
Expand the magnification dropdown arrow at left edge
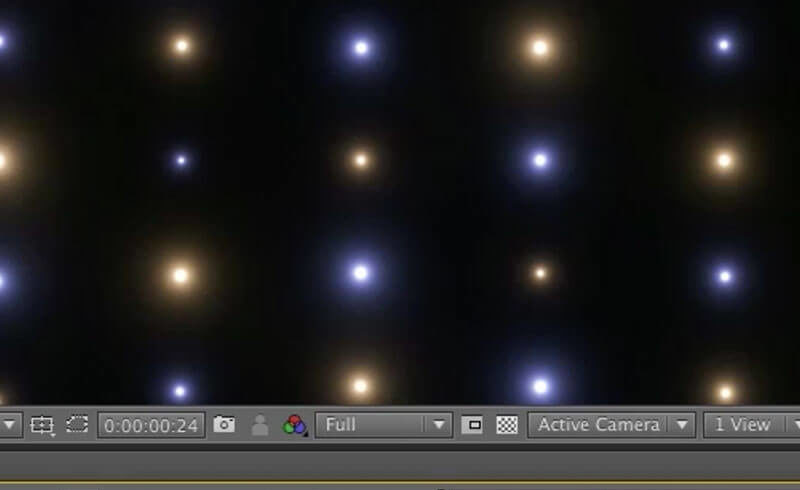(x=10, y=425)
